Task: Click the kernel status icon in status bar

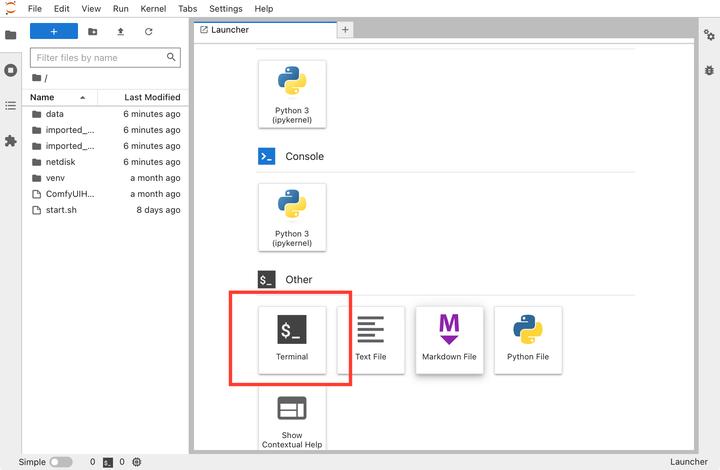Action: click(x=136, y=462)
